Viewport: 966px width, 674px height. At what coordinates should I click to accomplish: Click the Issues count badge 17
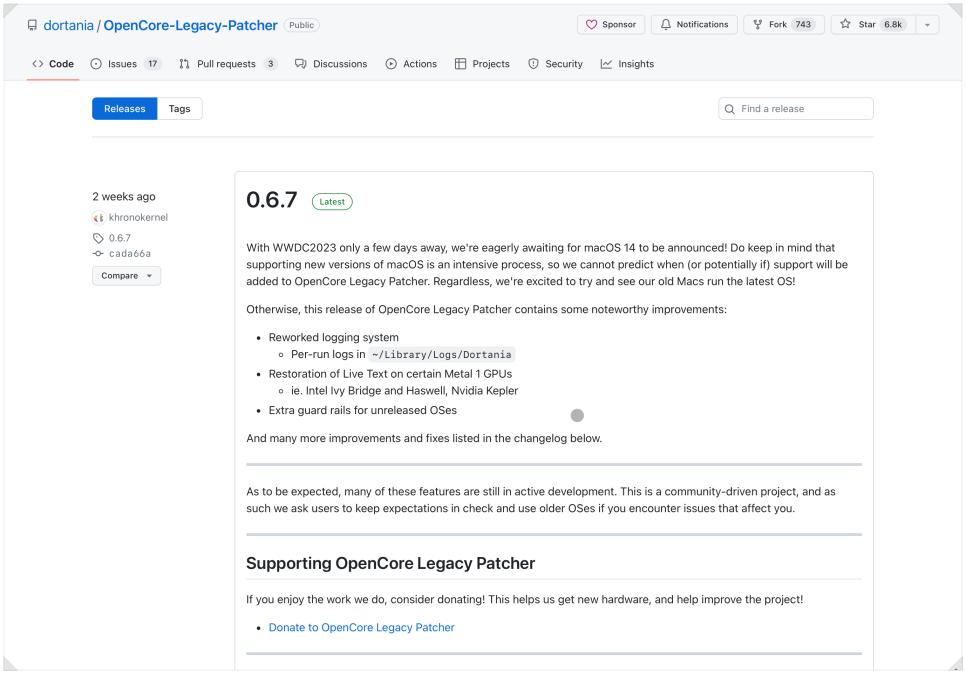(152, 64)
